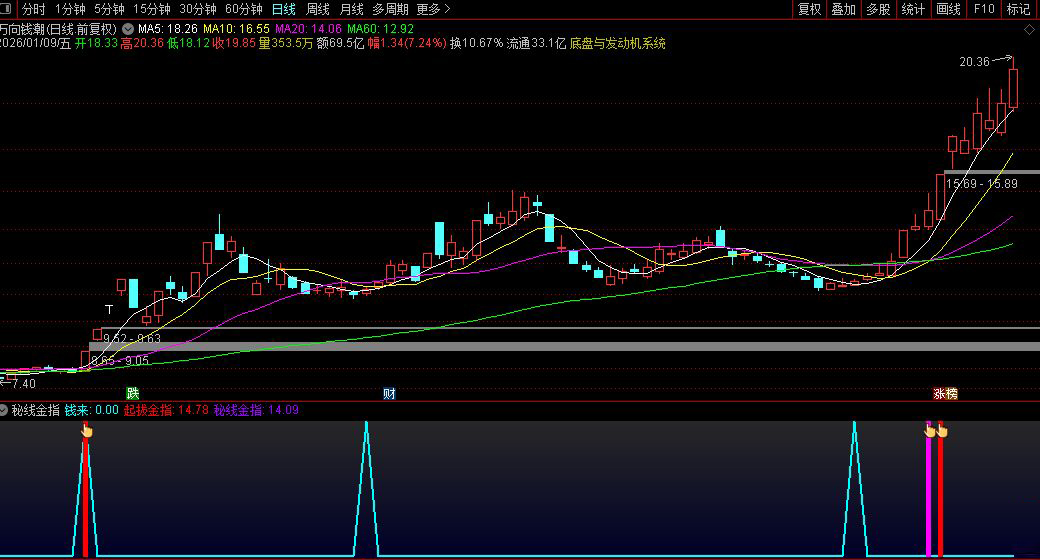Viewport: 1040px width, 560px height.
Task: Click the 2026/01/09/五 date label
Action: point(35,44)
